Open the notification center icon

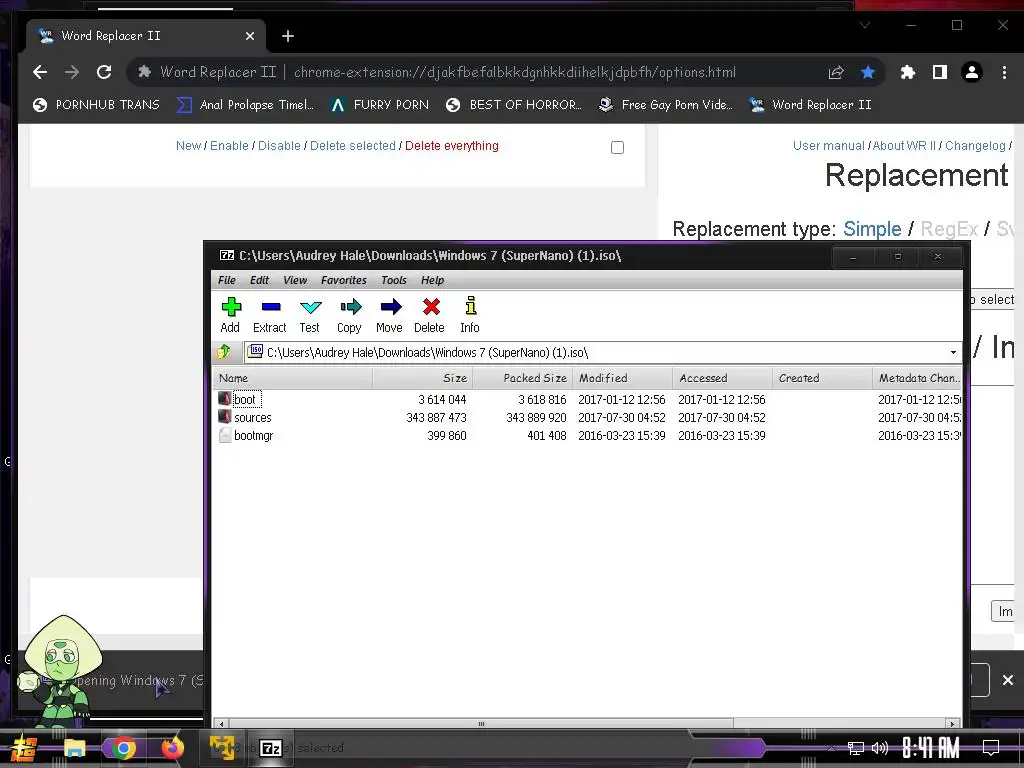pyautogui.click(x=991, y=748)
